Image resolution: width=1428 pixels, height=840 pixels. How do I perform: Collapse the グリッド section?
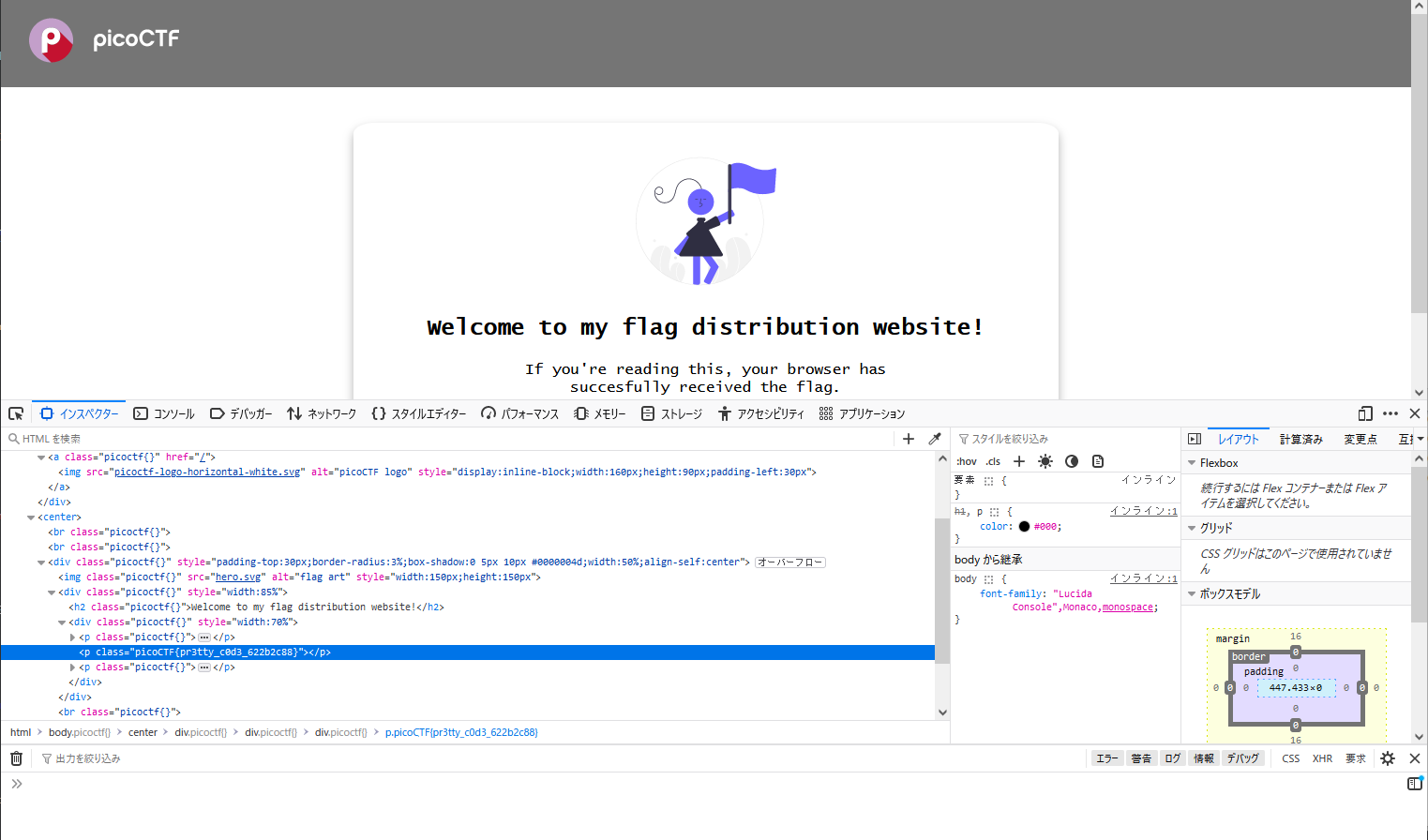pos(1192,528)
